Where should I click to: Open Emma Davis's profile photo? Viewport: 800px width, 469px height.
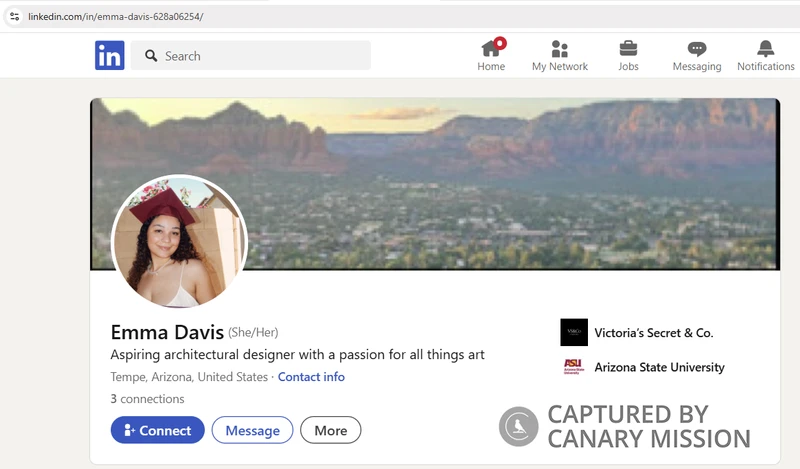pyautogui.click(x=179, y=241)
